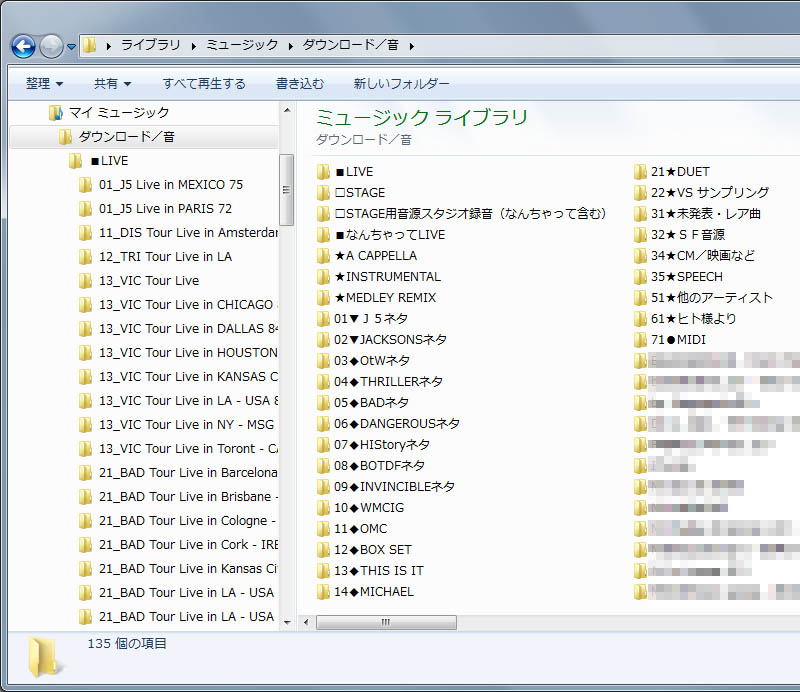The image size is (800, 692).
Task: Click folder icon of ★MEDLEY REMIX
Action: tap(323, 298)
